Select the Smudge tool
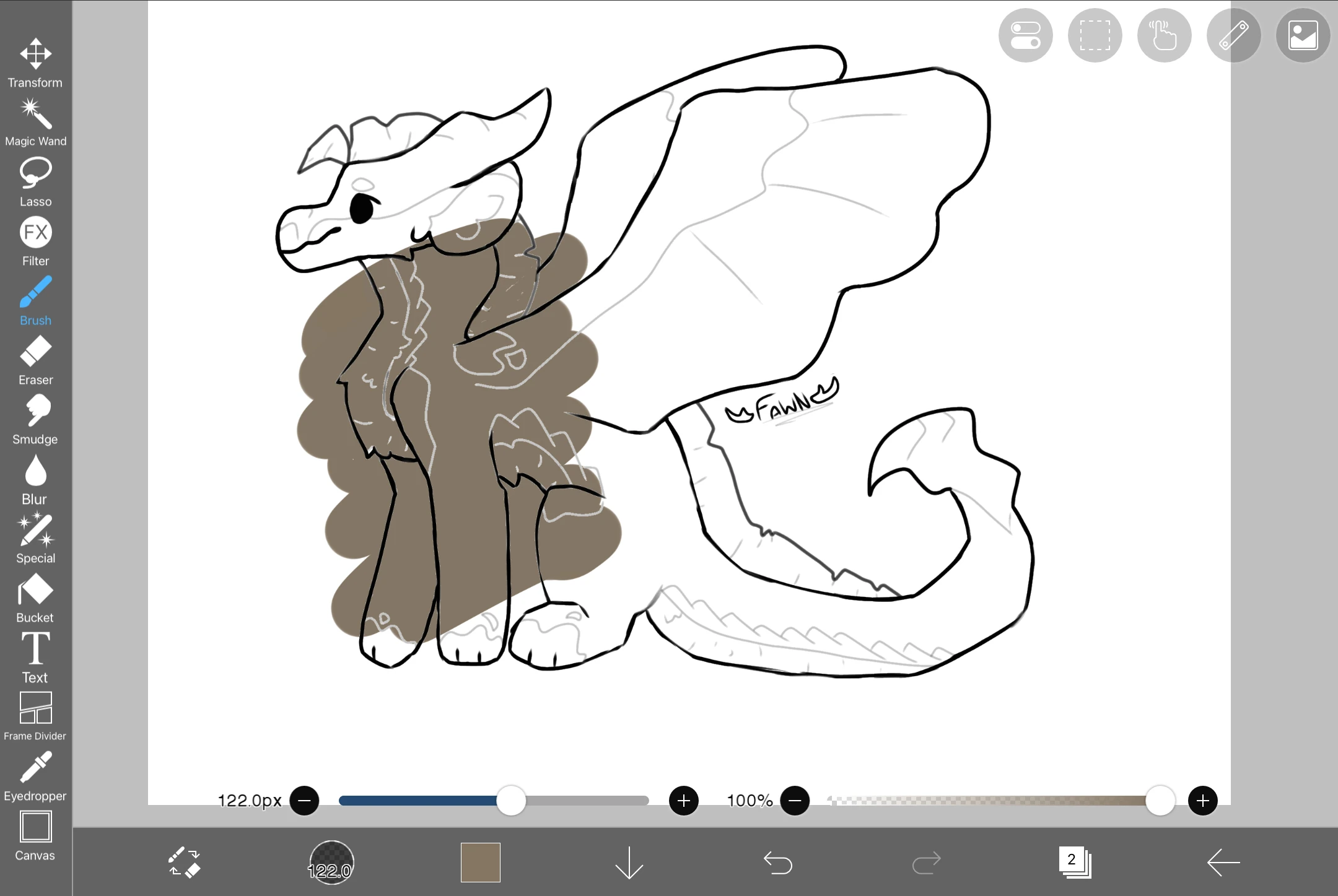Image resolution: width=1338 pixels, height=896 pixels. (x=35, y=419)
